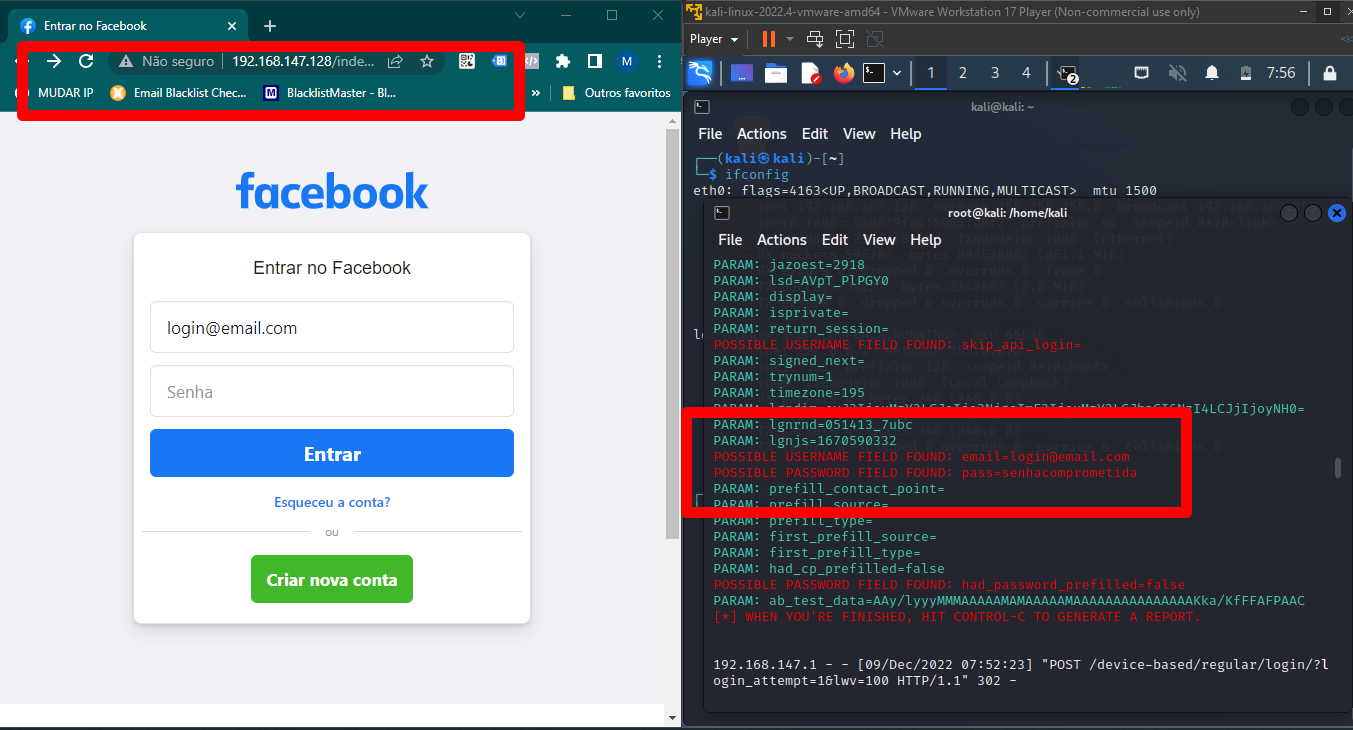Click the Chrome page vertical scrollbar
This screenshot has width=1353, height=730.
point(673,335)
